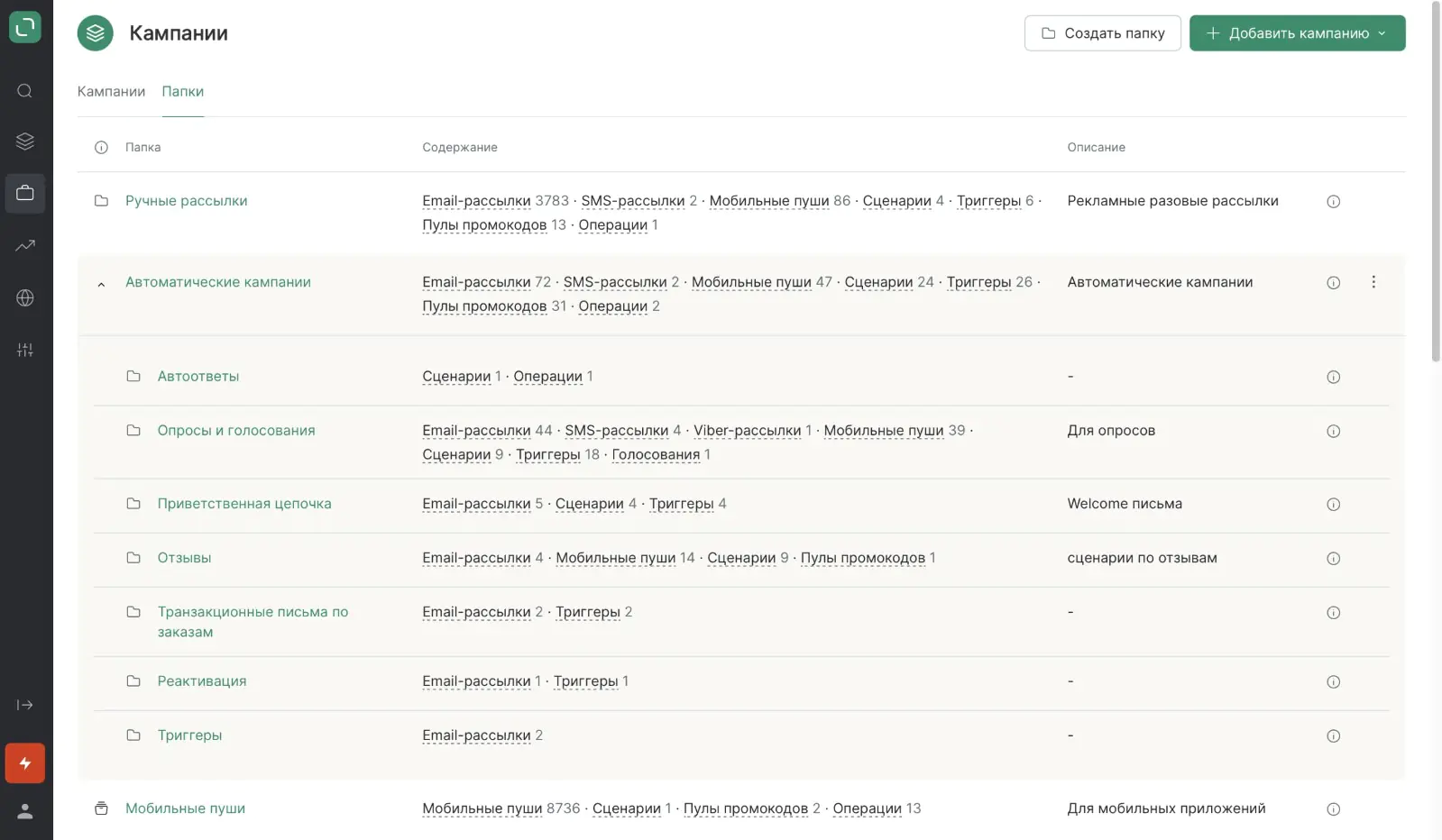Switch to the Кампании tab
1442x840 pixels.
coord(111,91)
